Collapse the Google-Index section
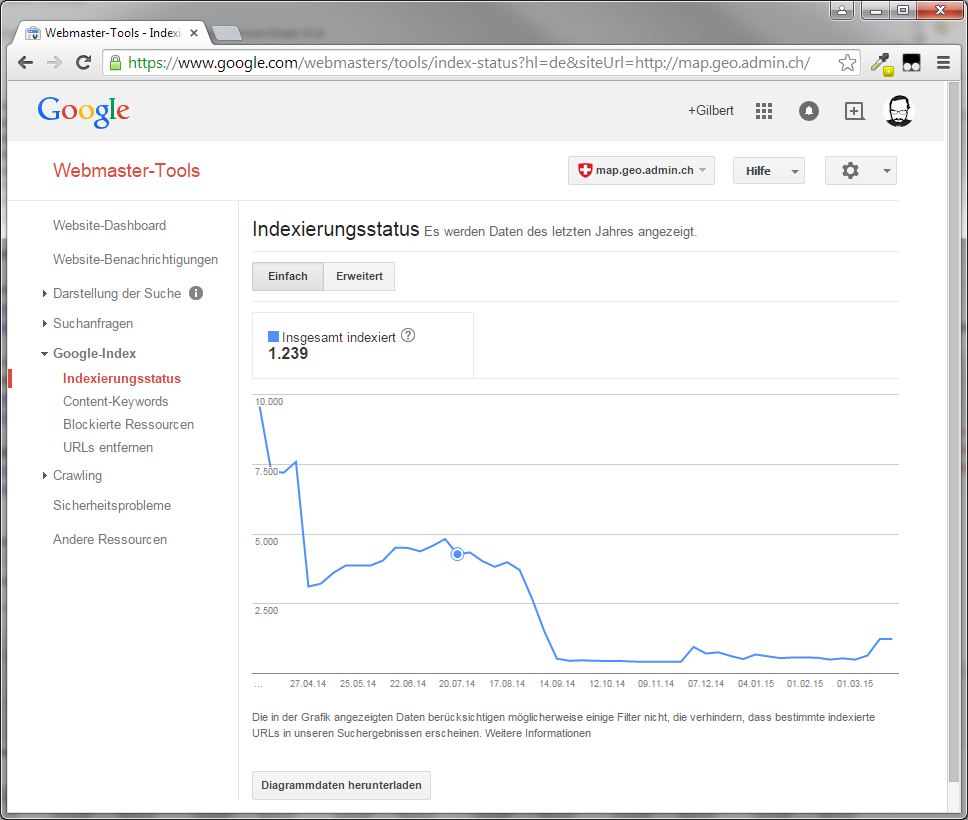Image resolution: width=968 pixels, height=820 pixels. click(x=44, y=354)
